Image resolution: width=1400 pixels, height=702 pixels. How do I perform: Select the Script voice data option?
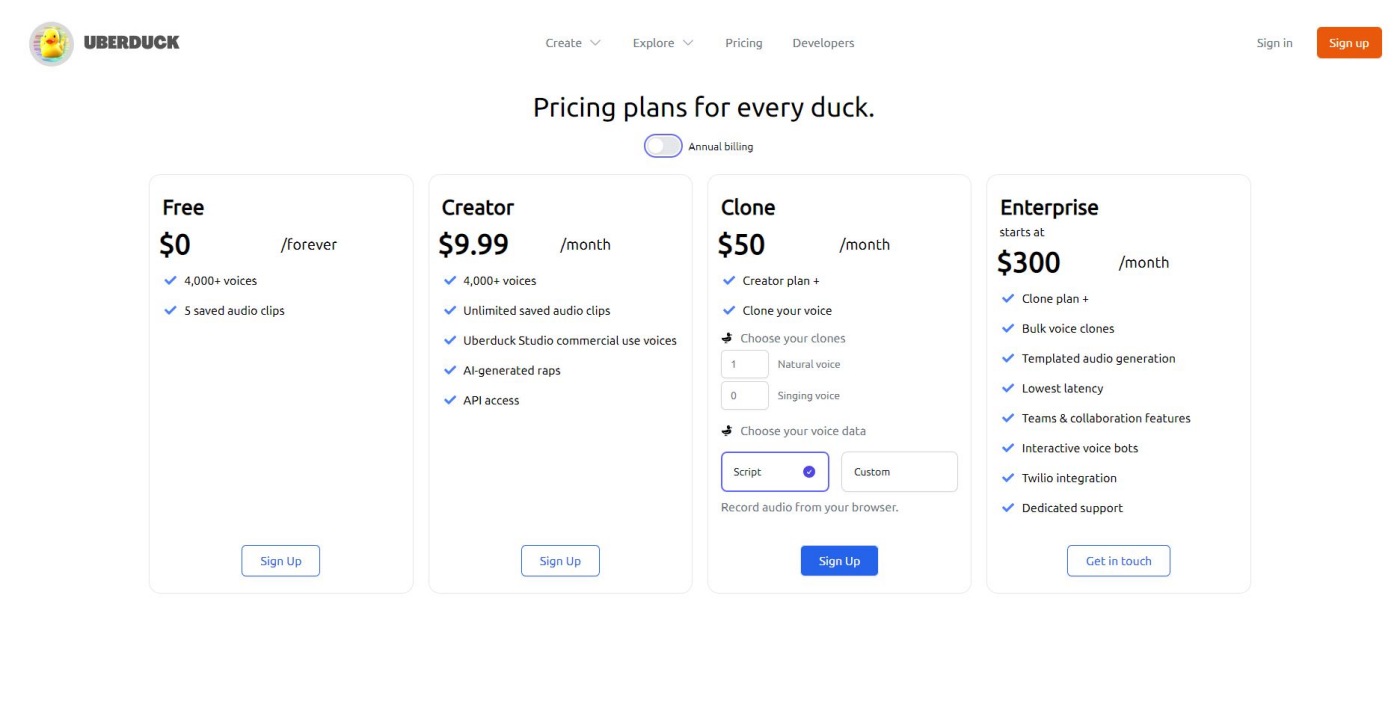point(775,472)
